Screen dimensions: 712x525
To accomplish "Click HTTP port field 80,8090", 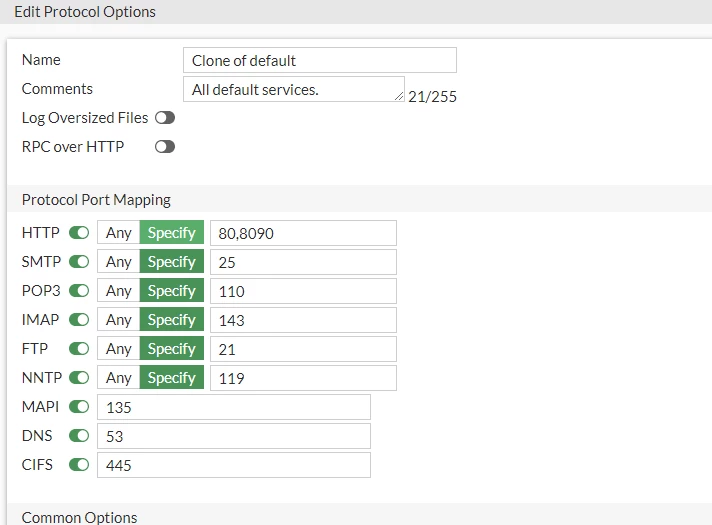I will [x=303, y=233].
